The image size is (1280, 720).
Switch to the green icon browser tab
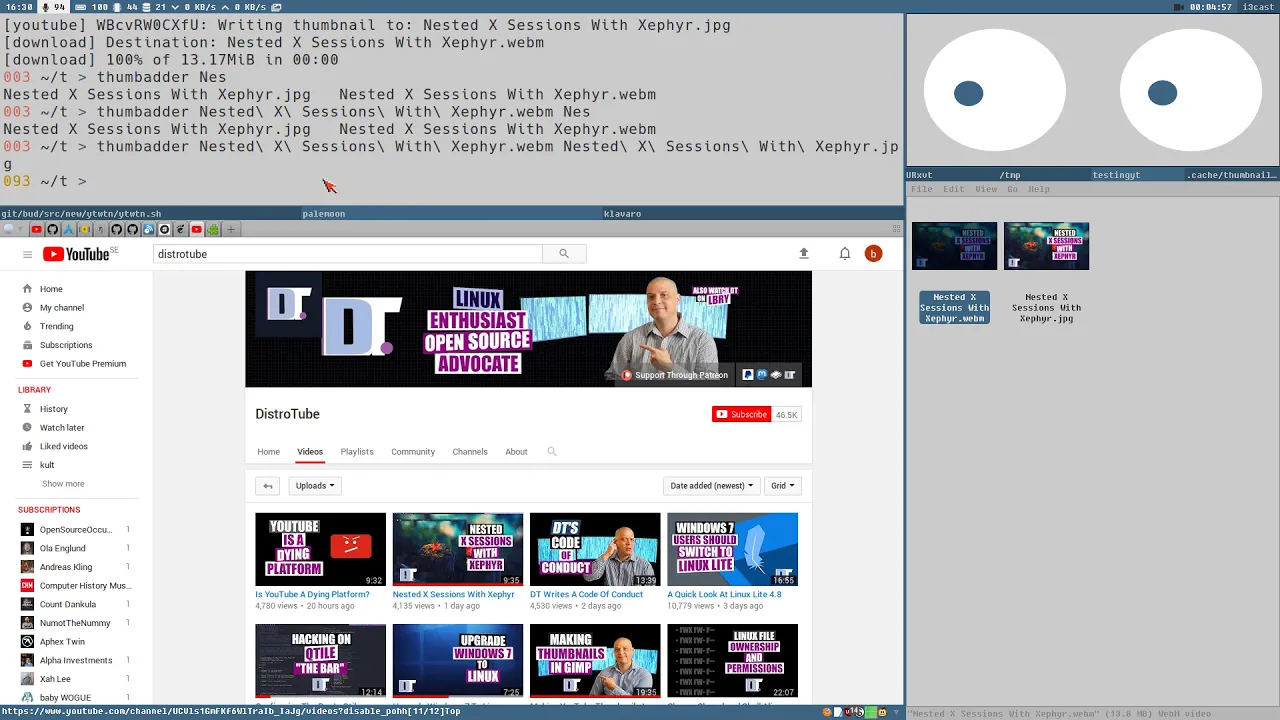point(213,230)
